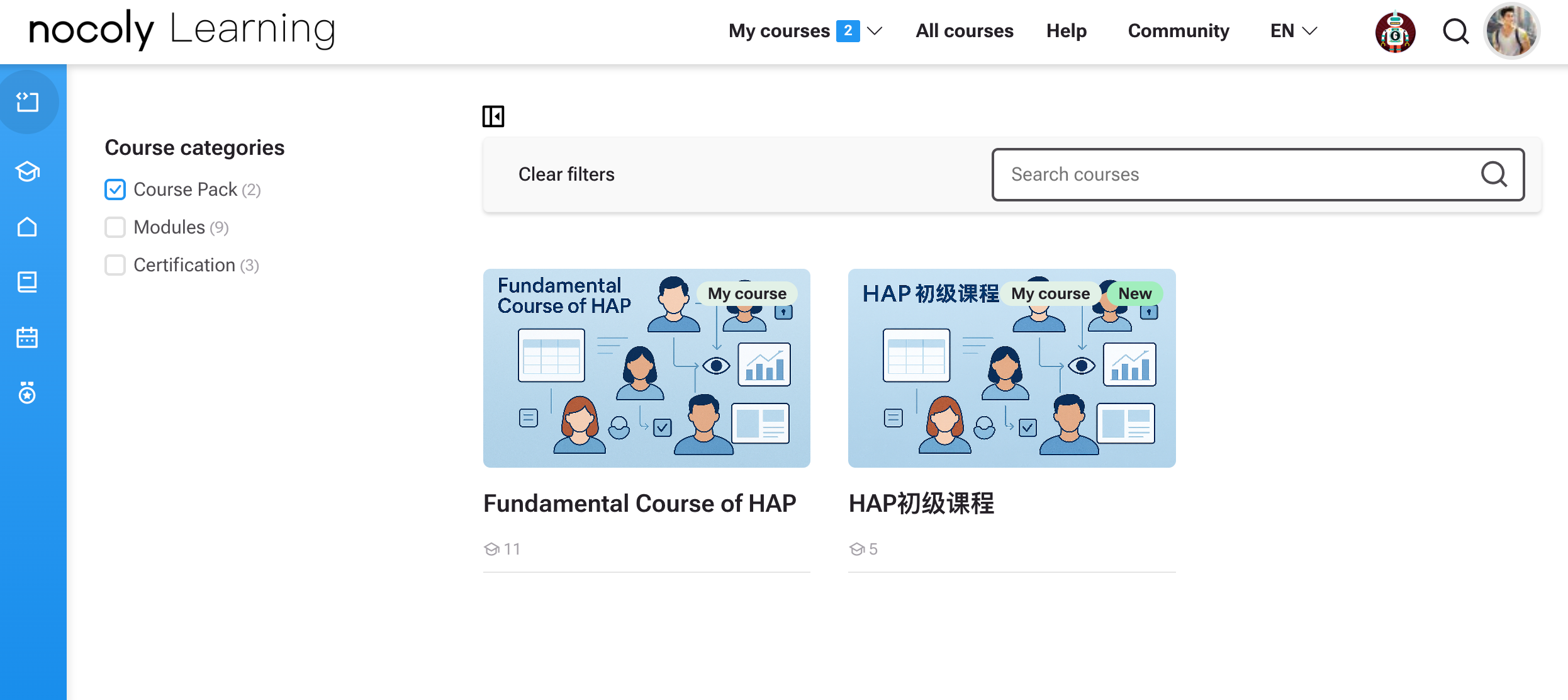
Task: Click the My courses count badge
Action: [x=848, y=31]
